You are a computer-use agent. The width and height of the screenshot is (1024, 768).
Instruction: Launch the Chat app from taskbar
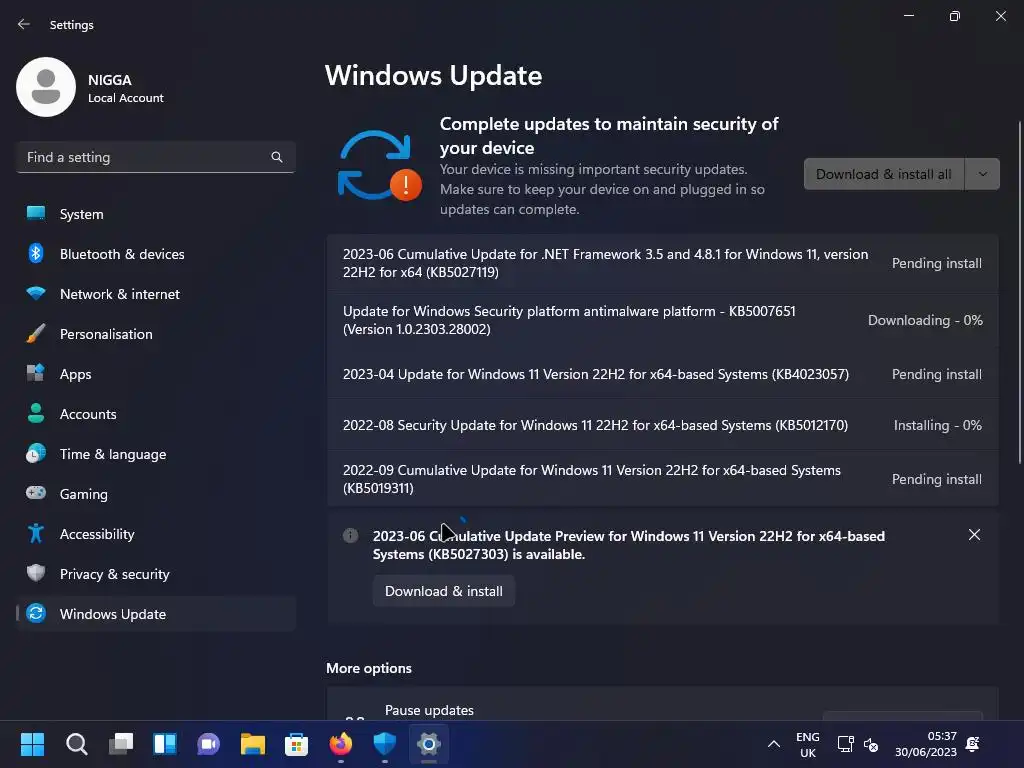208,744
